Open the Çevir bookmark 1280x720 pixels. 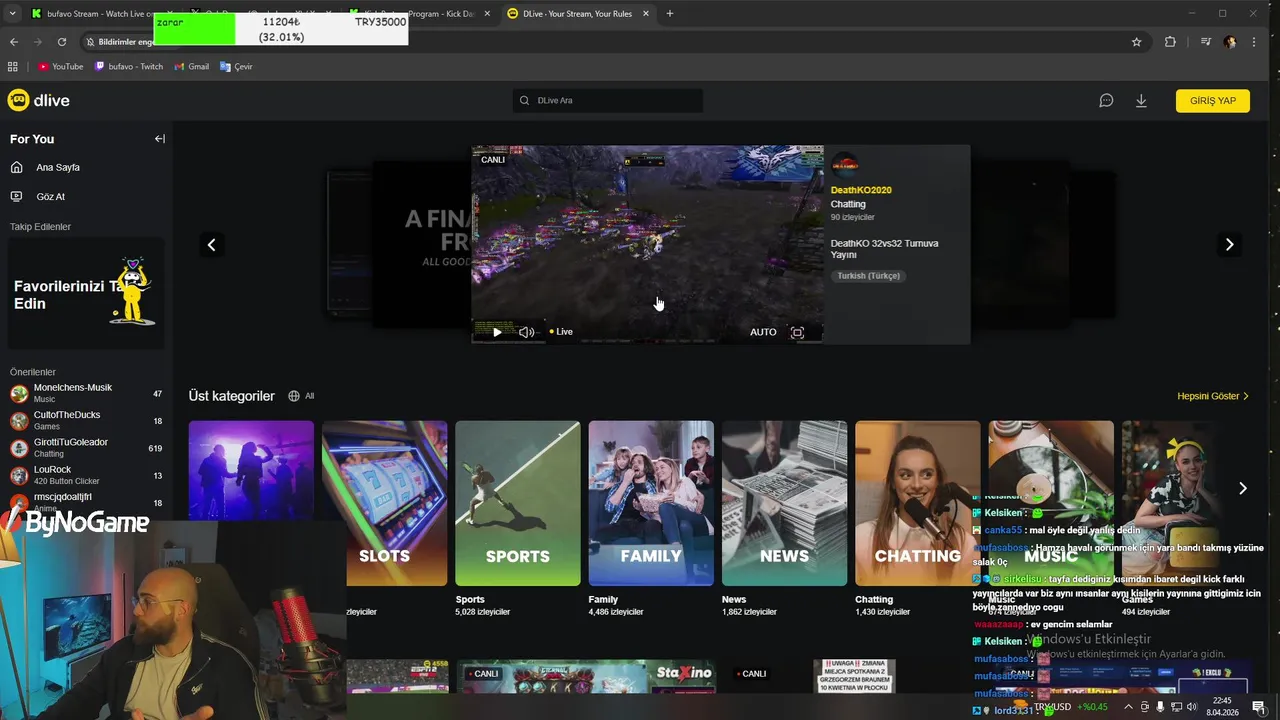(236, 67)
